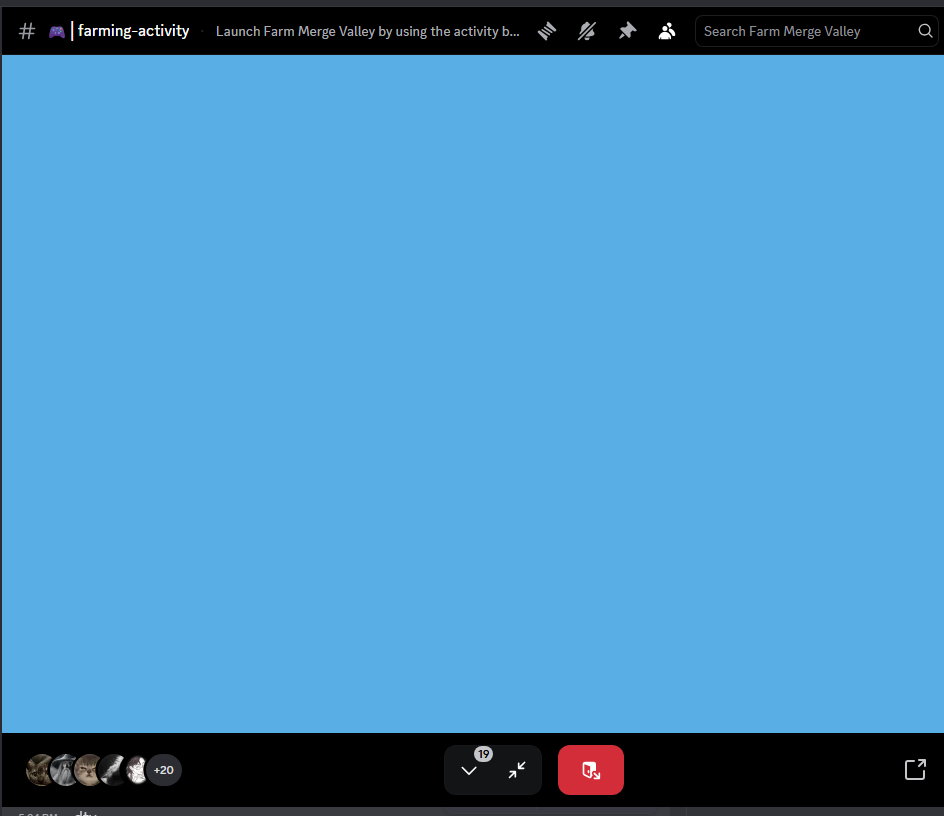Click the fourth participant avatar
Viewport: 944px width, 816px height.
[x=113, y=770]
